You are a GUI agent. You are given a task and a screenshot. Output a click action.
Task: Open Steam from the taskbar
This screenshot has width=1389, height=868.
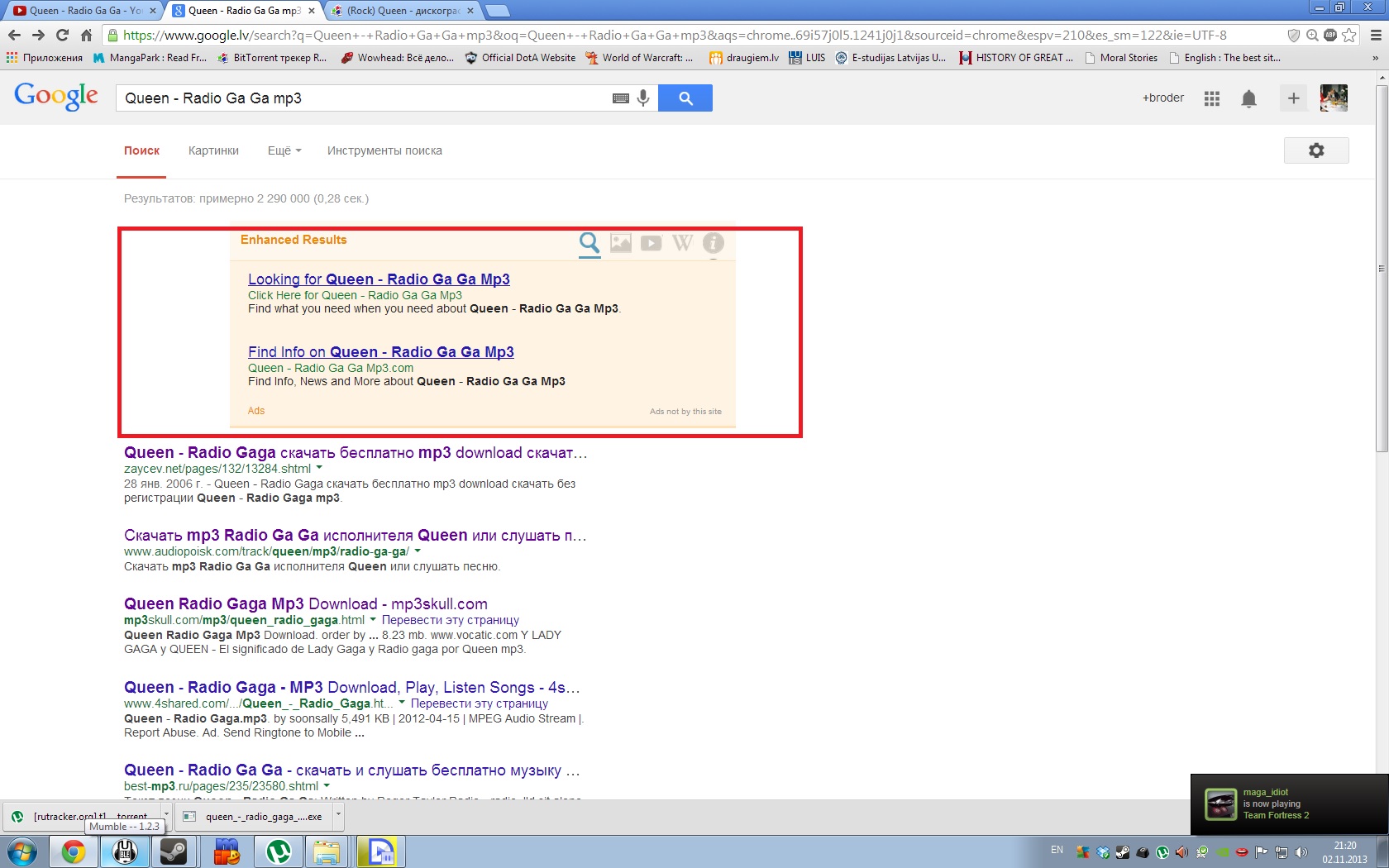coord(174,851)
